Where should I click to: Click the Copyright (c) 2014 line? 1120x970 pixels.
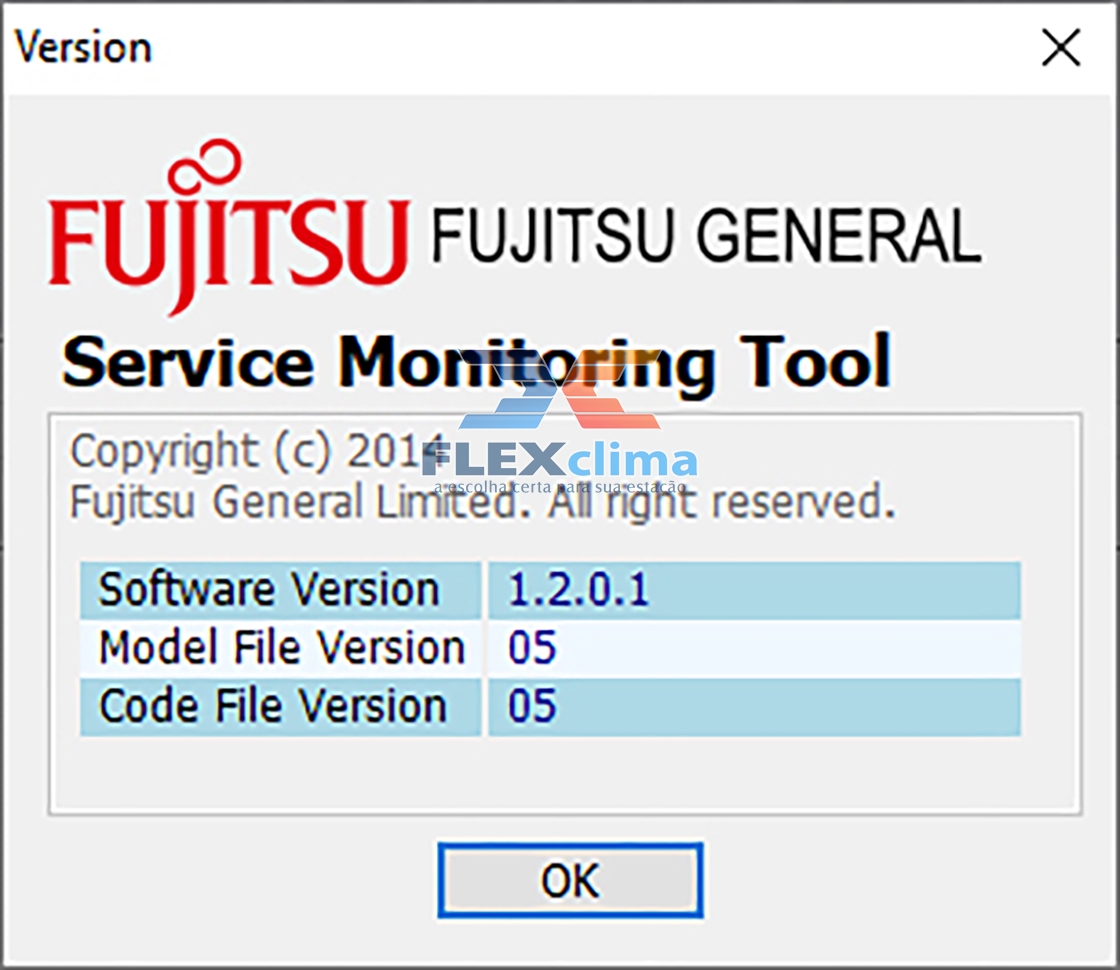click(257, 452)
